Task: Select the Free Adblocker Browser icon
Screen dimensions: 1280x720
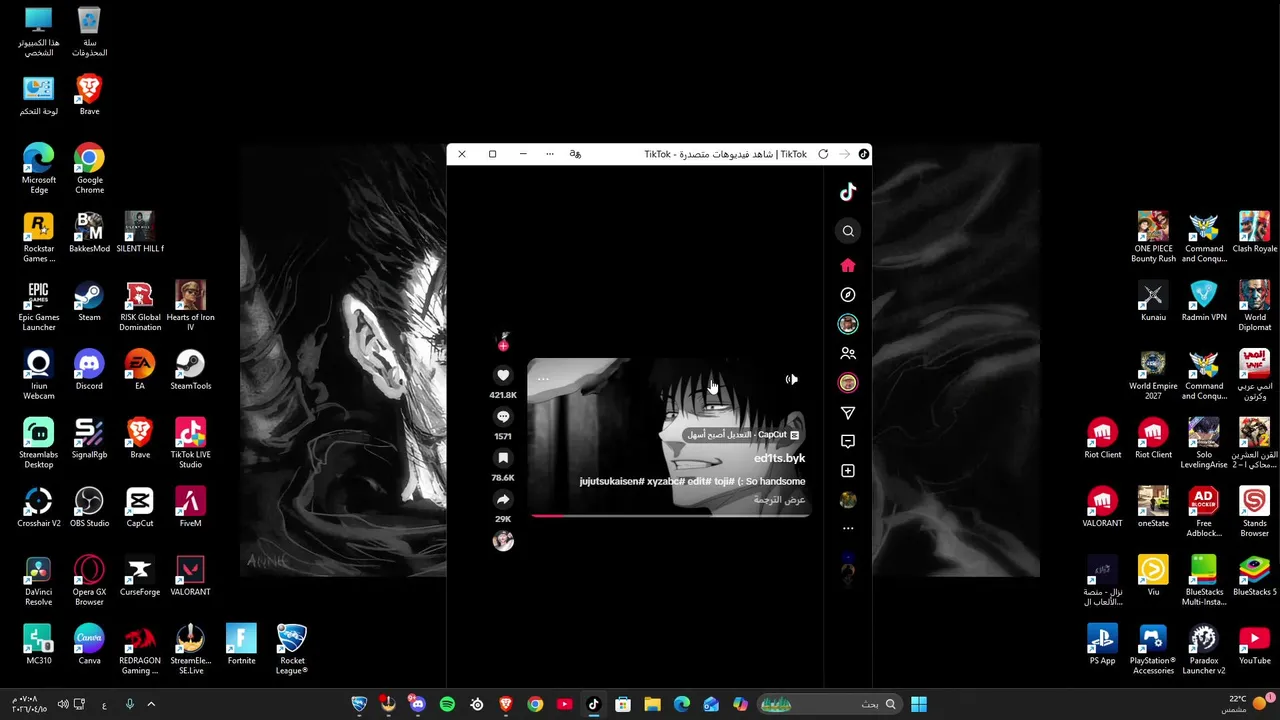Action: (1204, 513)
